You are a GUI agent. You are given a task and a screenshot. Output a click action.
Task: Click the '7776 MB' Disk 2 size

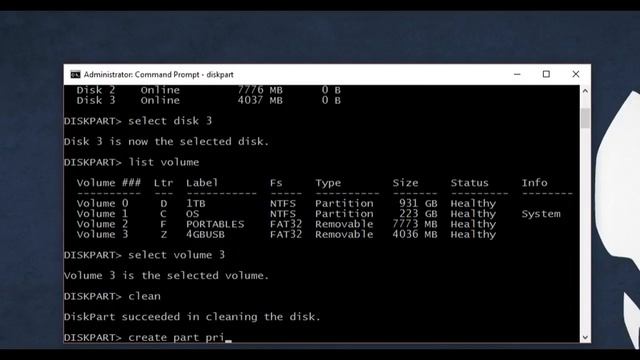tap(260, 90)
